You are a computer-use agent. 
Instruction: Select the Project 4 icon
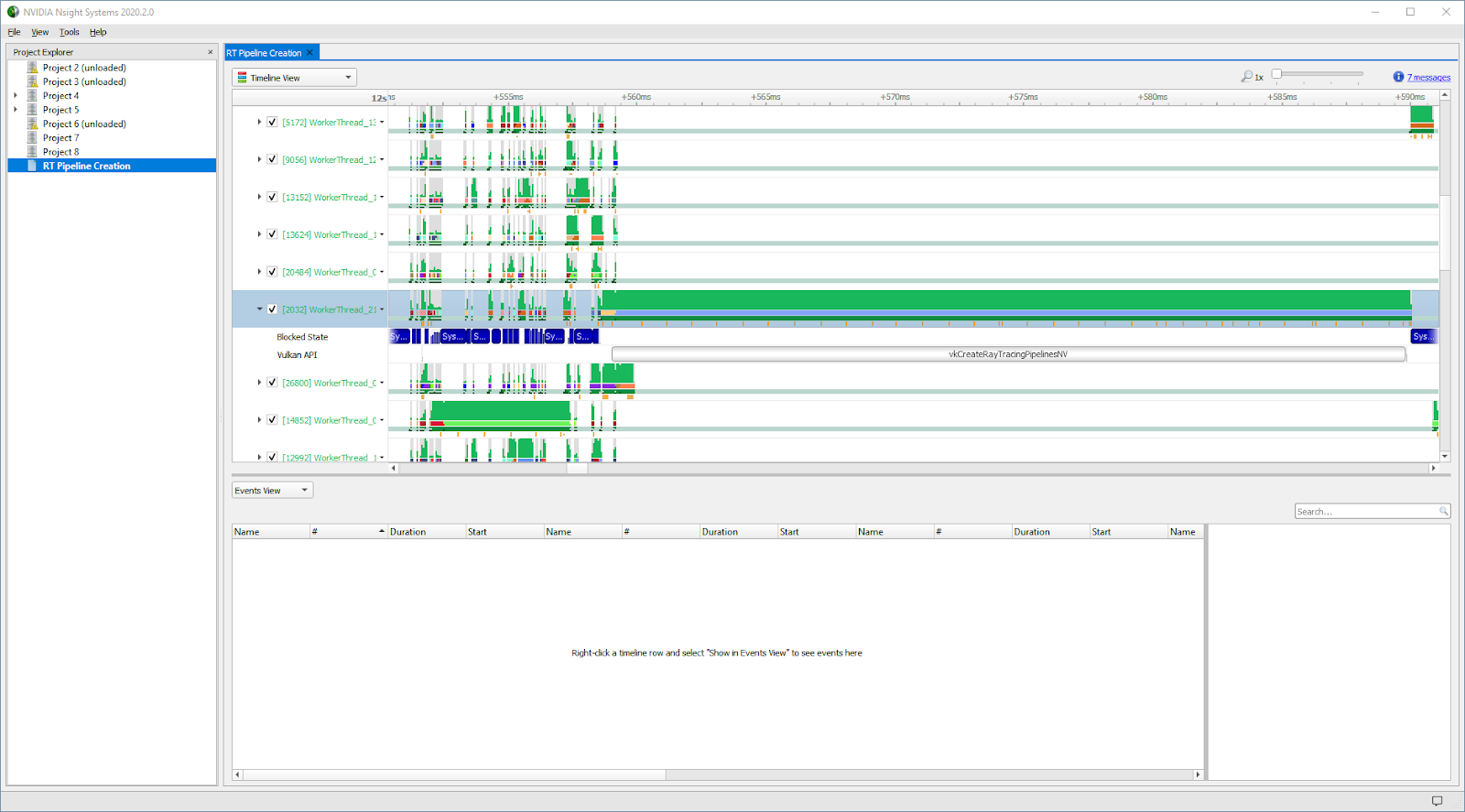tap(33, 95)
